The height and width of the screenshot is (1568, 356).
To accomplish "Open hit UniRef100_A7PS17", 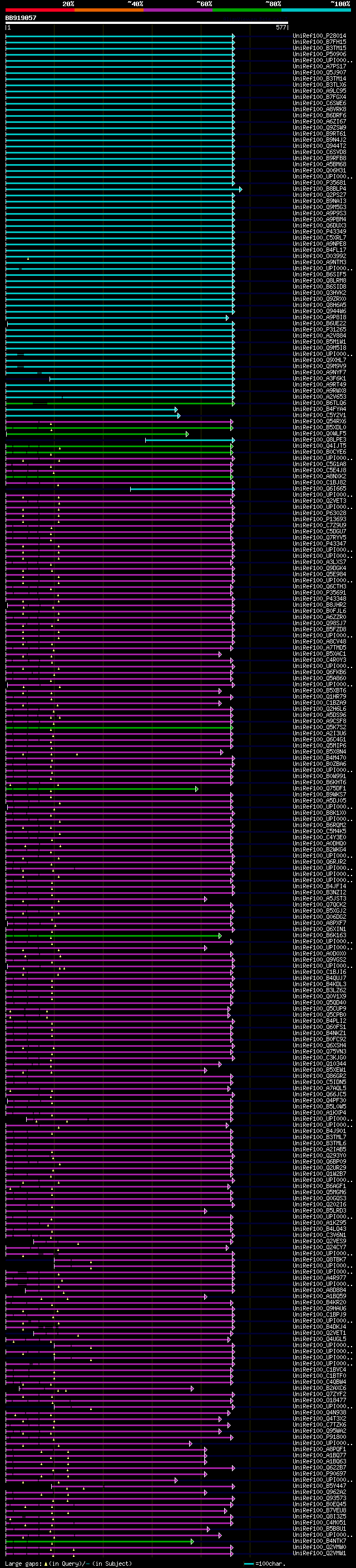I will click(x=319, y=66).
